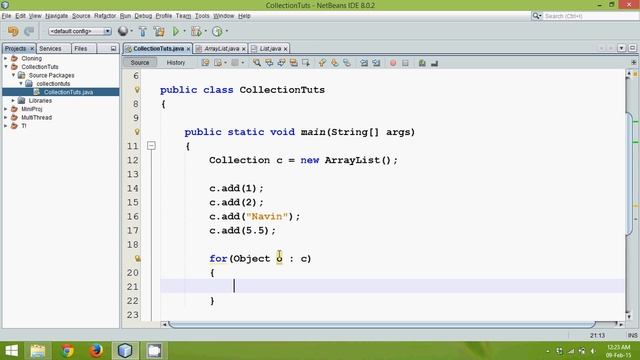Image resolution: width=640 pixels, height=360 pixels.
Task: Close the ArrayList.java editor tab
Action: tap(244, 49)
